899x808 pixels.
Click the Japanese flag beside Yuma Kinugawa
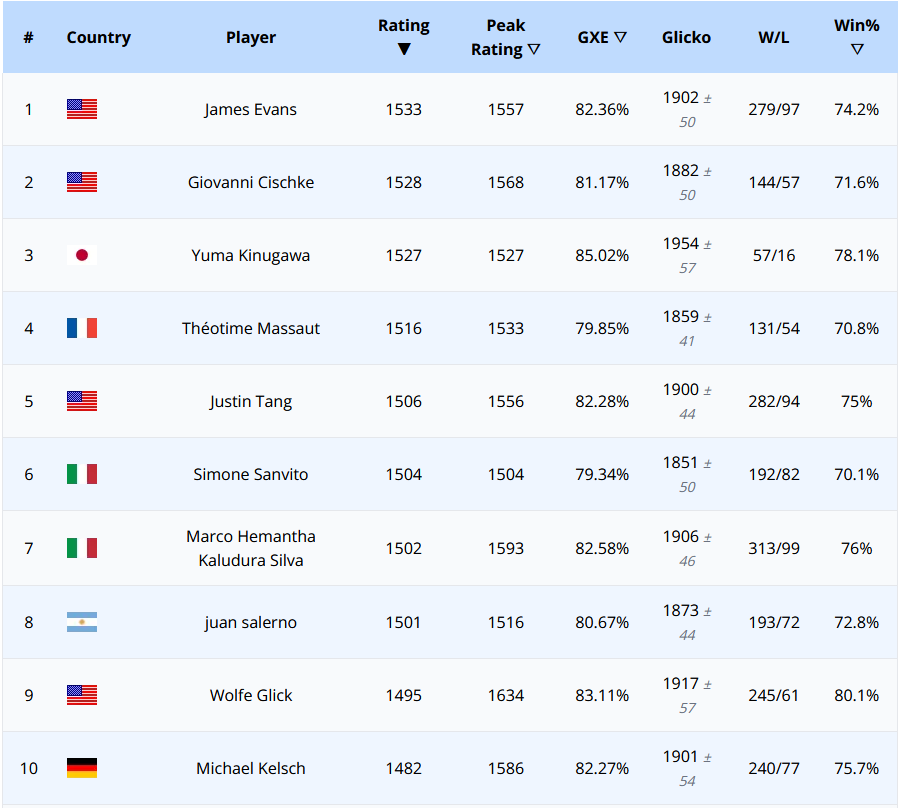pyautogui.click(x=81, y=254)
